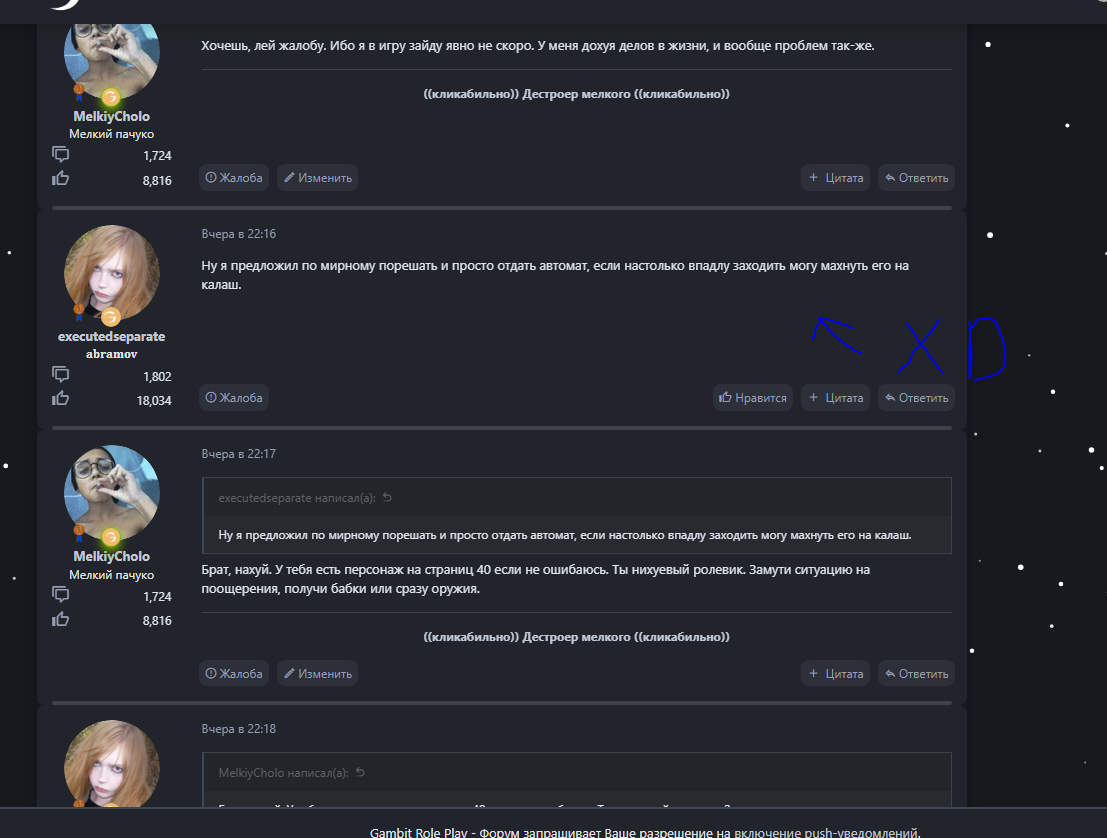
Task: Click arrow icon next to MelkiyCholo написал(а)
Action: point(360,772)
